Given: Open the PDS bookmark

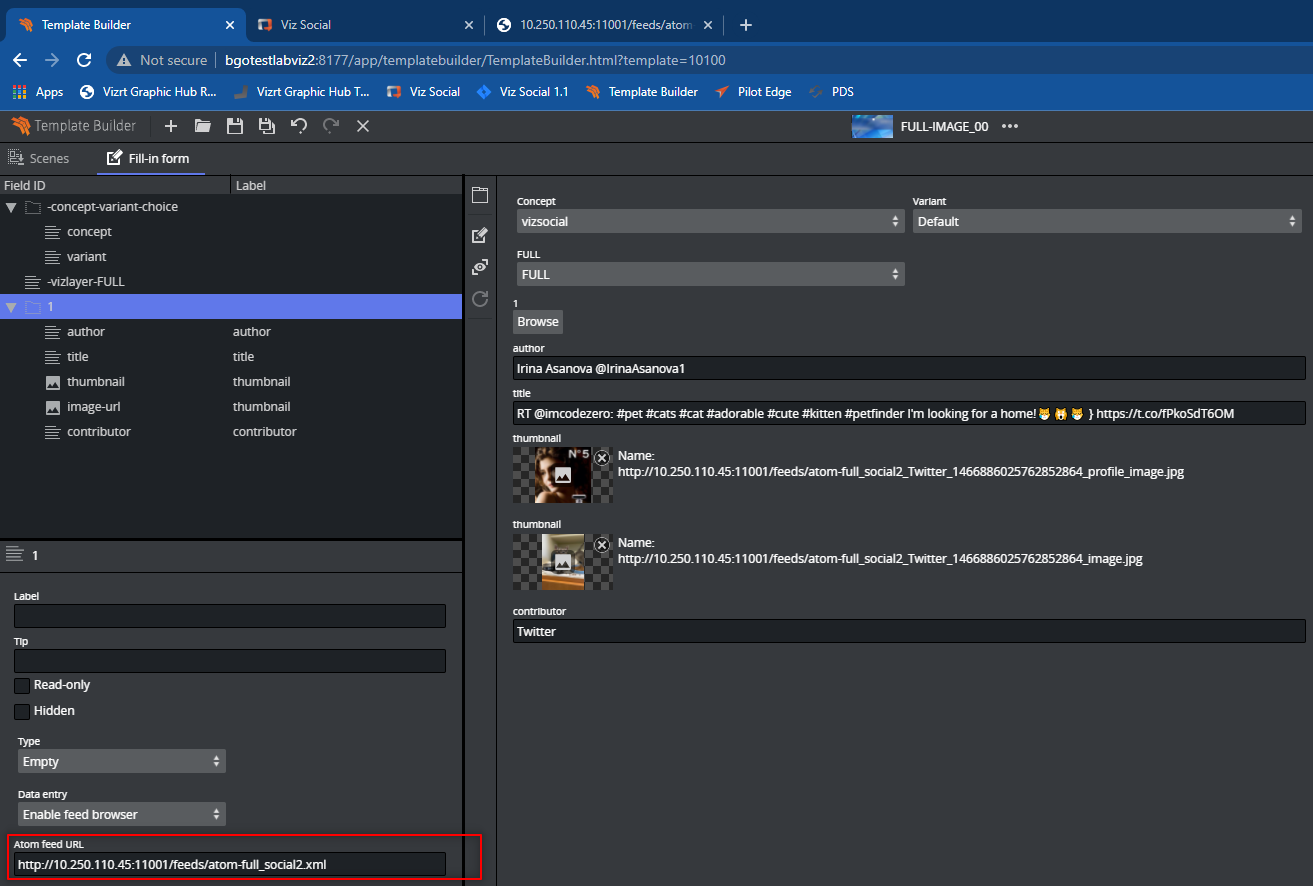Looking at the screenshot, I should click(831, 92).
